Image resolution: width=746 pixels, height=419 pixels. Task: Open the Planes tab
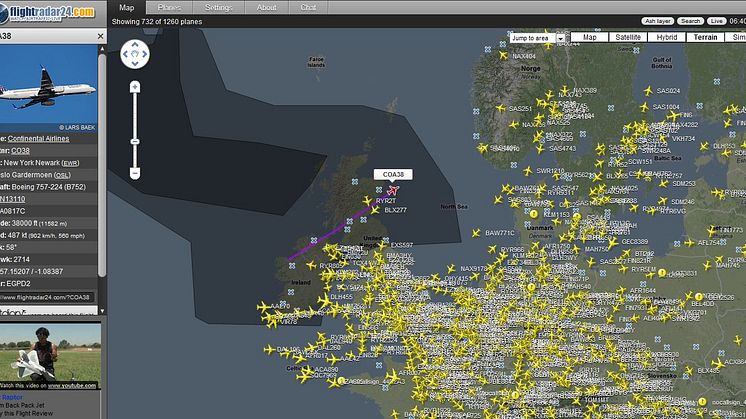[170, 7]
